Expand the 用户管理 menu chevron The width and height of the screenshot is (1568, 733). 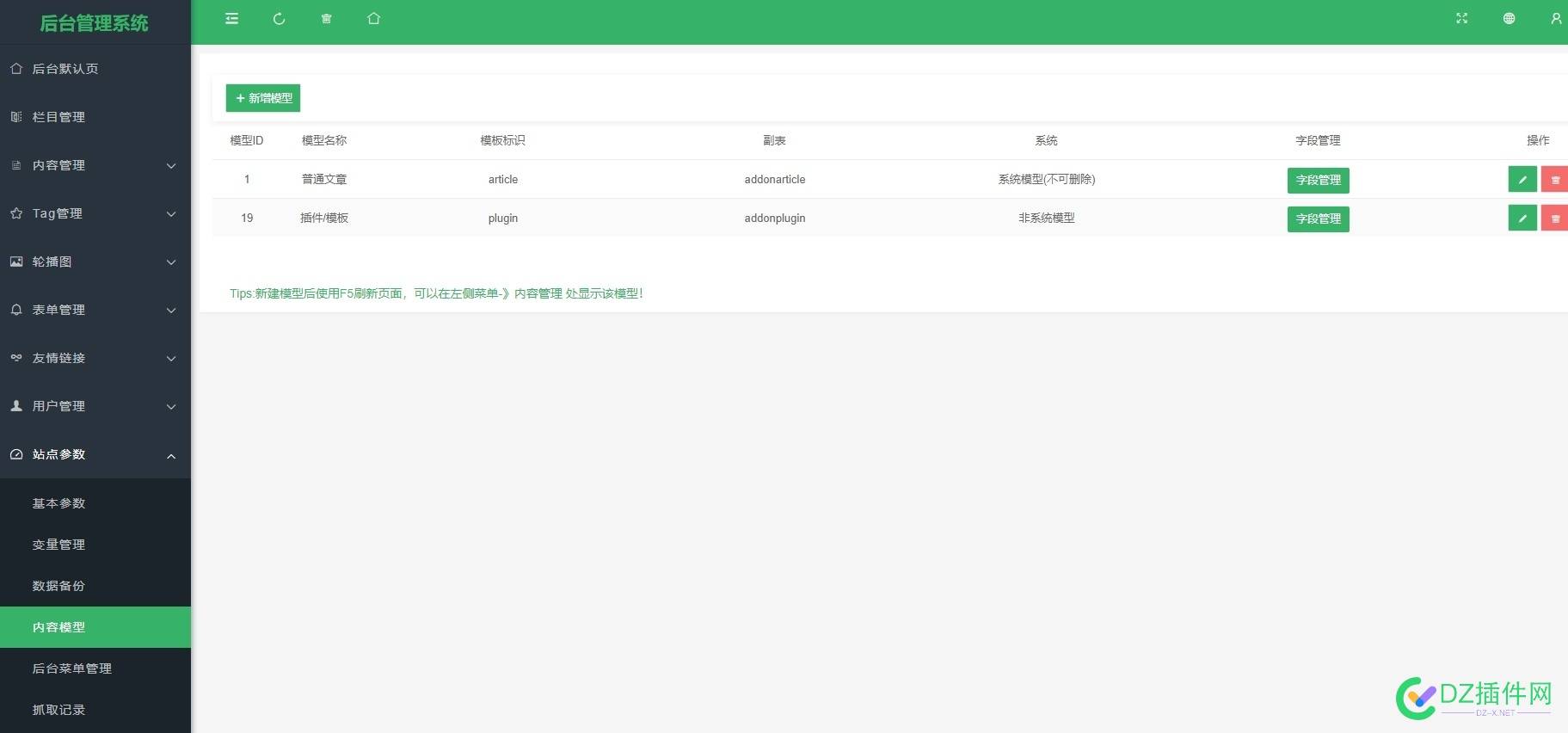[x=171, y=407]
